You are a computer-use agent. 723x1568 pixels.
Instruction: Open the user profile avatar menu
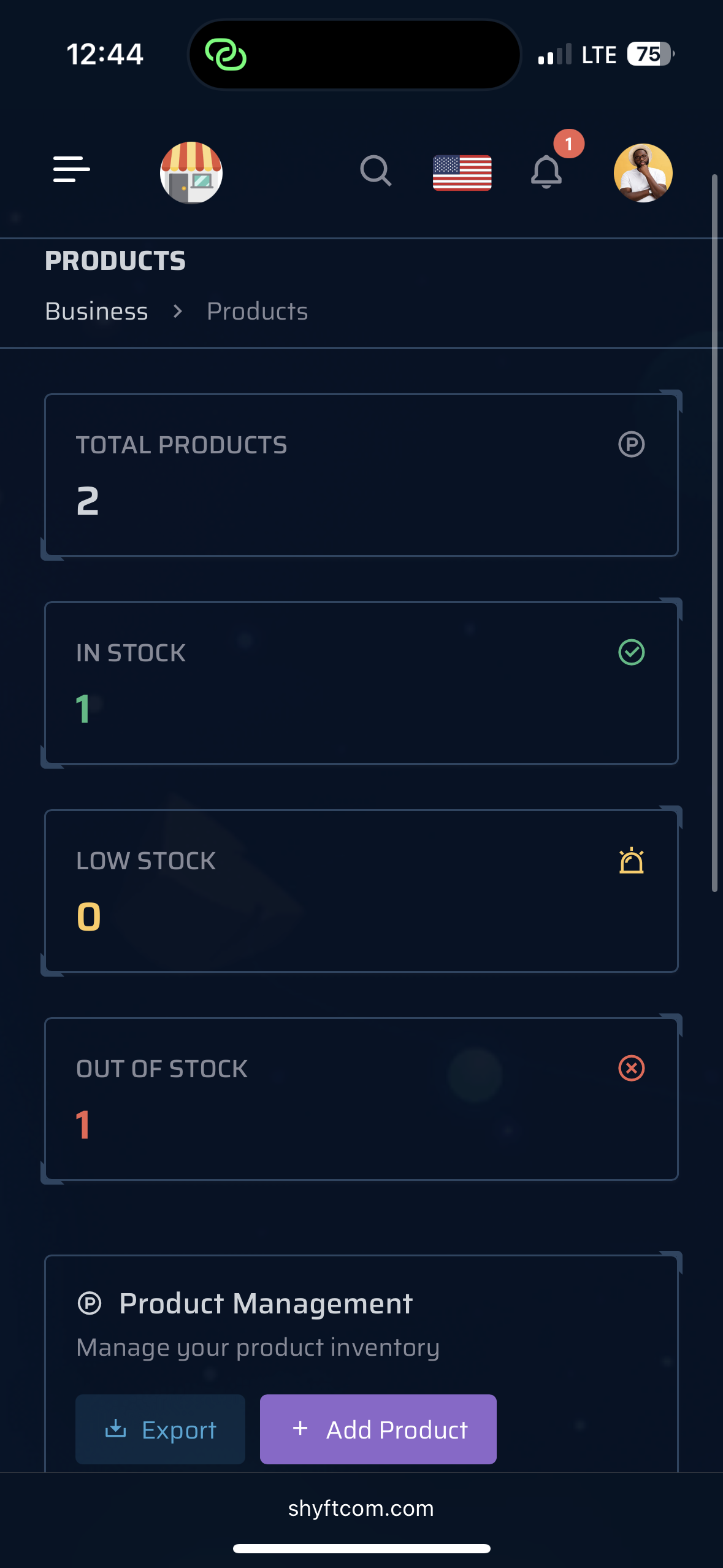tap(643, 172)
